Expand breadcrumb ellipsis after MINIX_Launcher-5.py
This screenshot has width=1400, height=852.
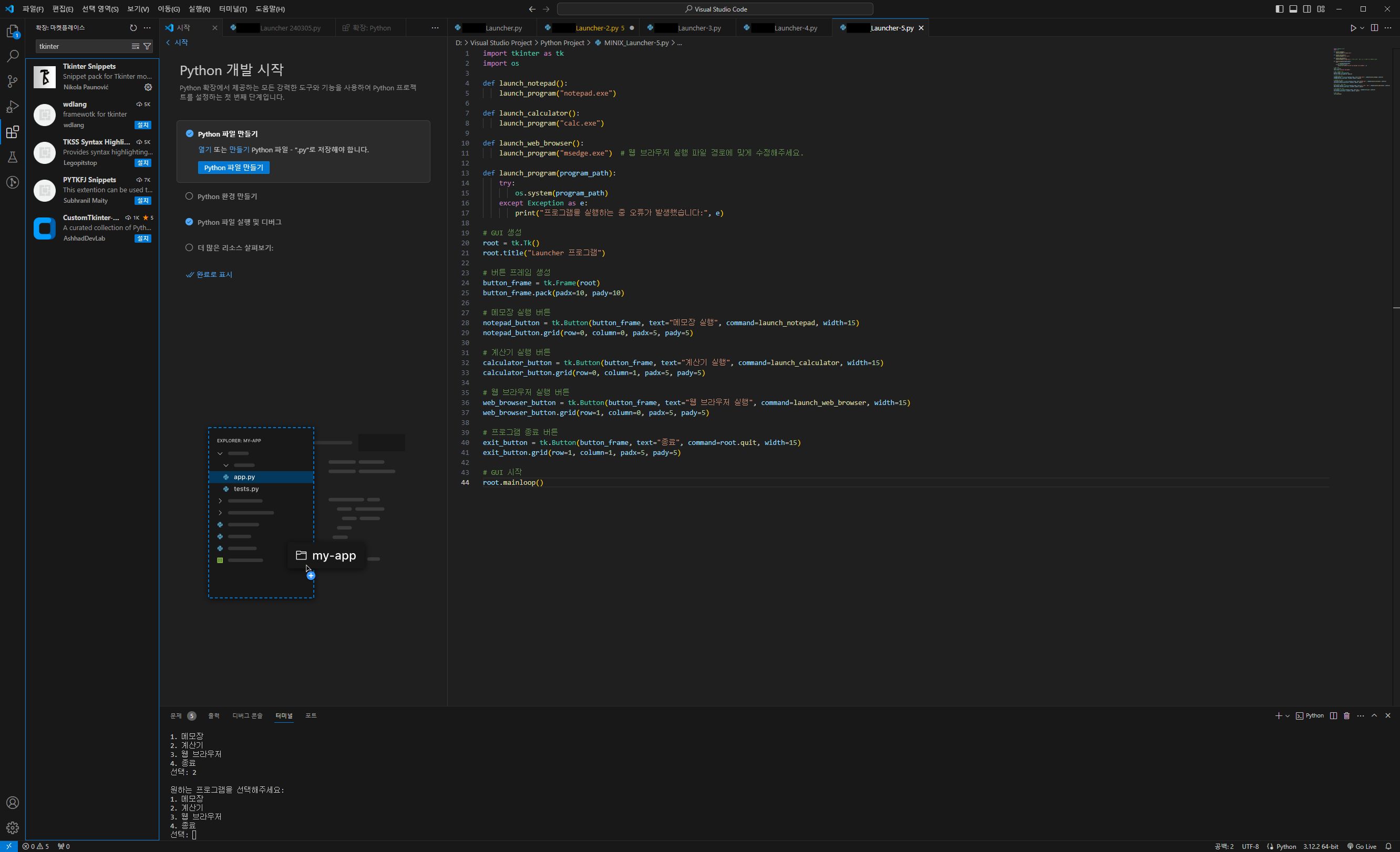click(680, 43)
